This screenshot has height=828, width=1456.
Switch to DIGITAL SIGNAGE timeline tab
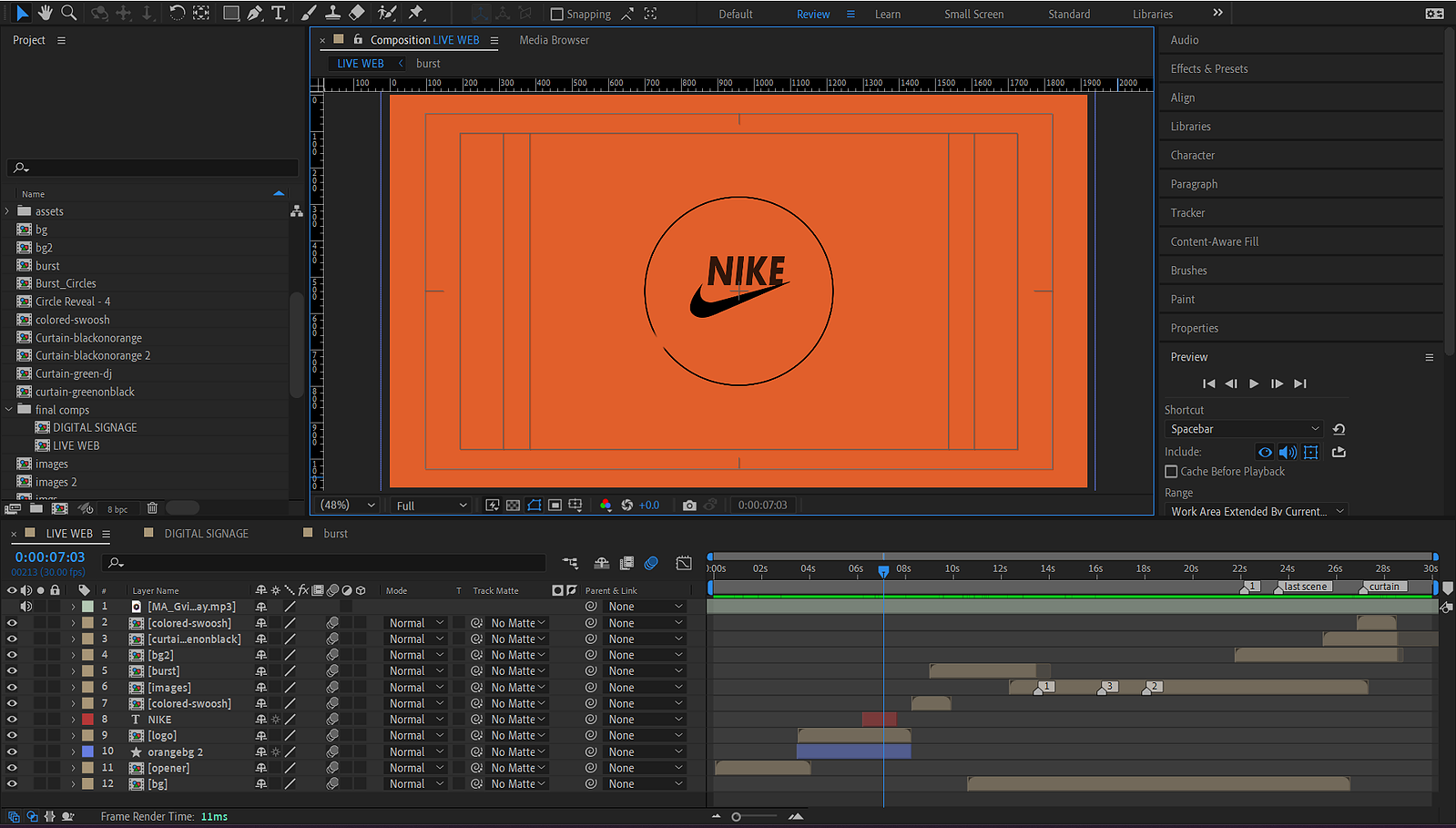pyautogui.click(x=206, y=534)
